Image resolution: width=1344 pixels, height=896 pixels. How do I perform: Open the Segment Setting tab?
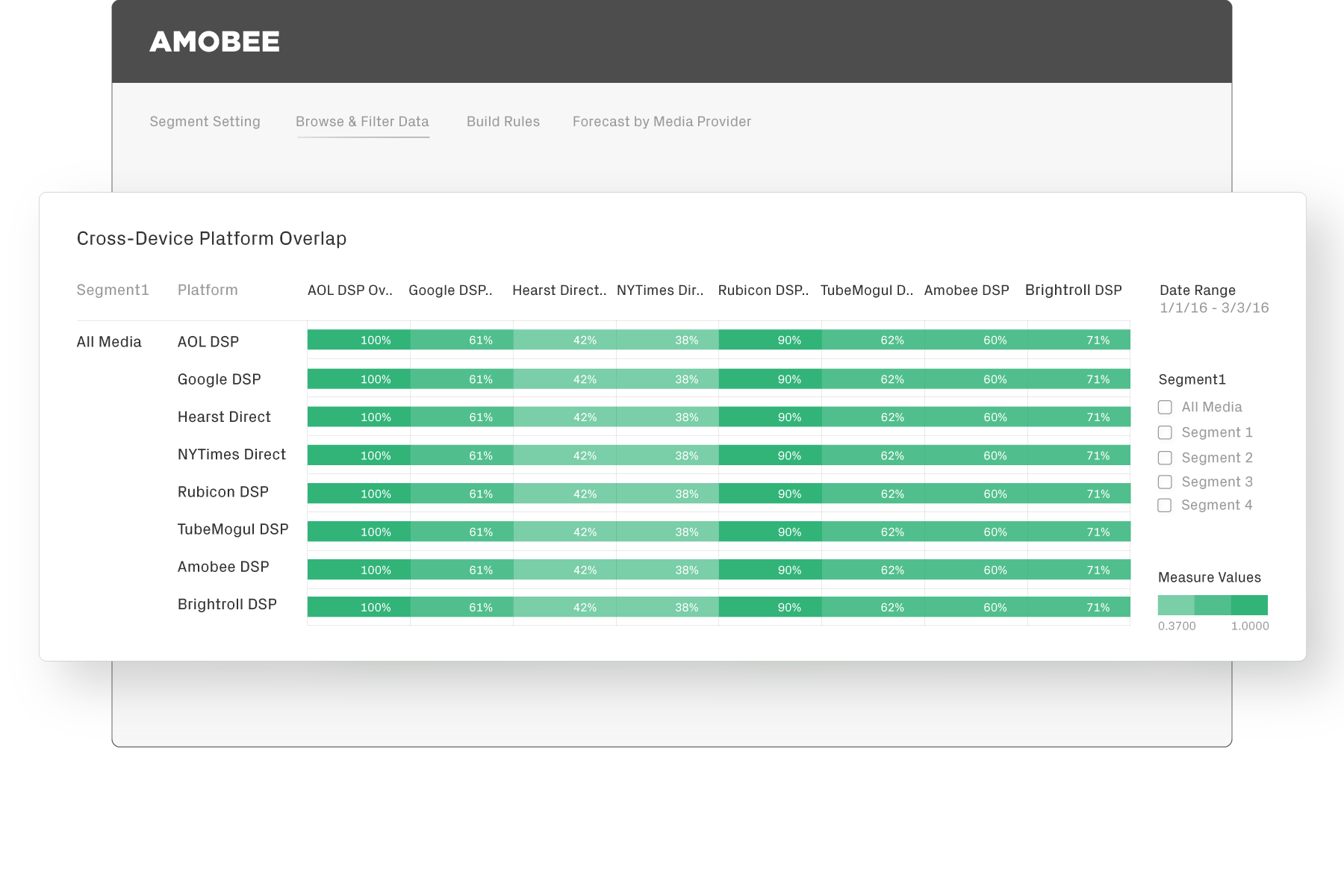tap(205, 122)
